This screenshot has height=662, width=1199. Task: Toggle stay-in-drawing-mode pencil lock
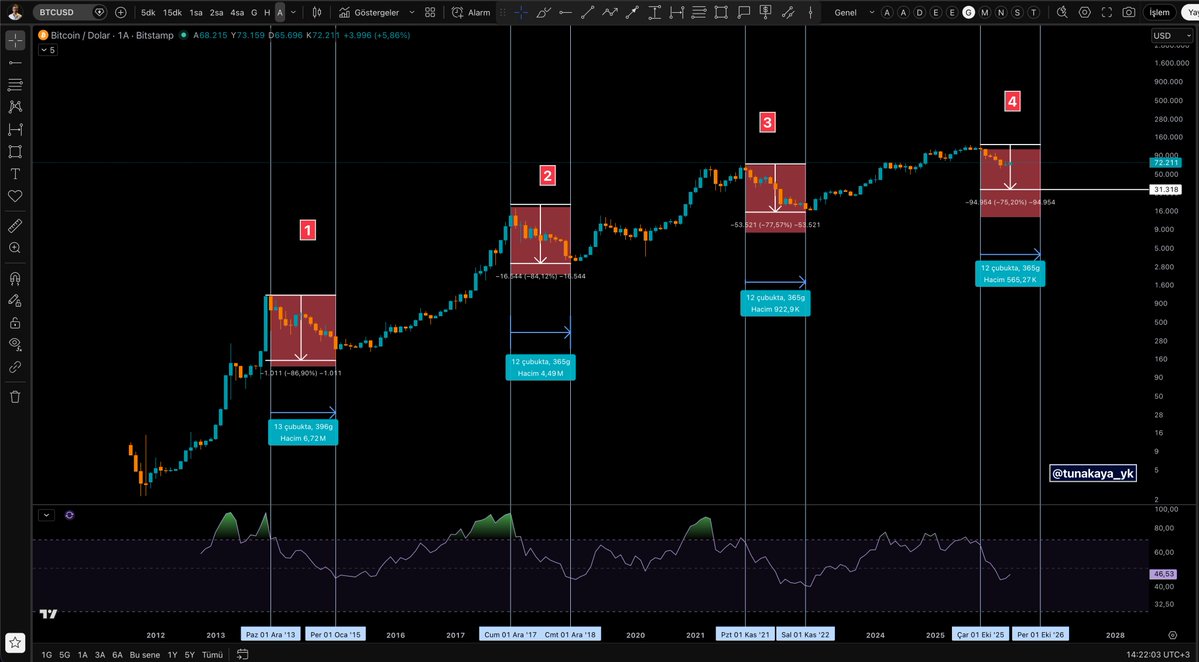coord(15,300)
